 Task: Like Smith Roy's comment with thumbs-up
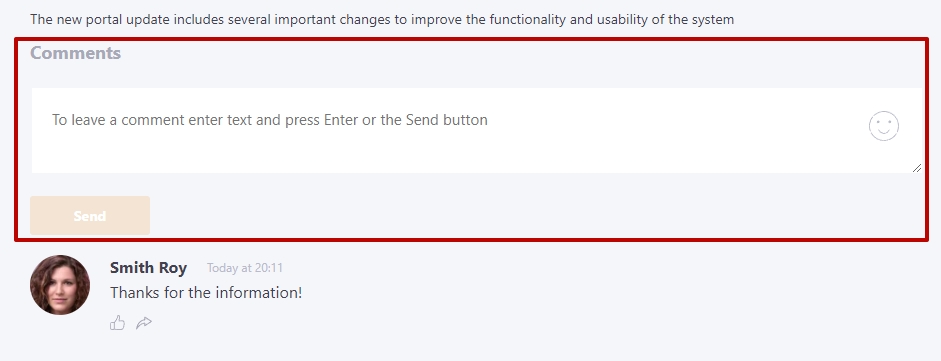(118, 323)
